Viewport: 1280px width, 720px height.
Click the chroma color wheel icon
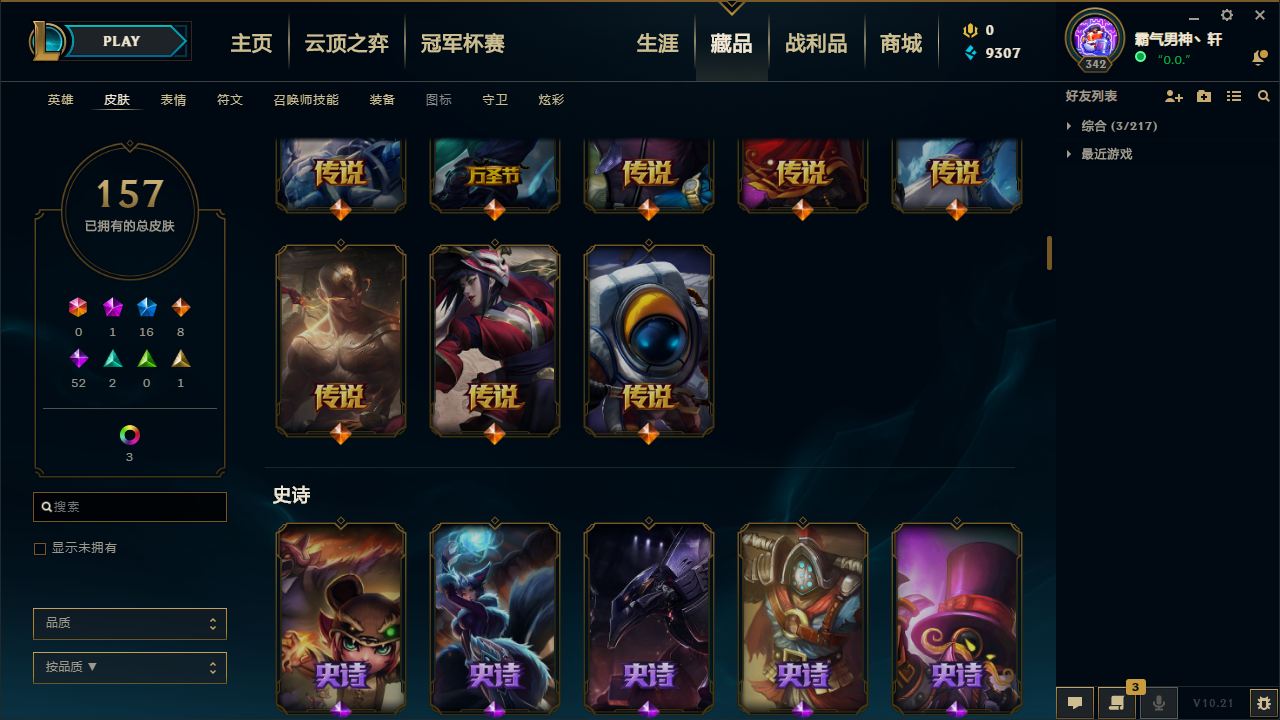[x=130, y=435]
